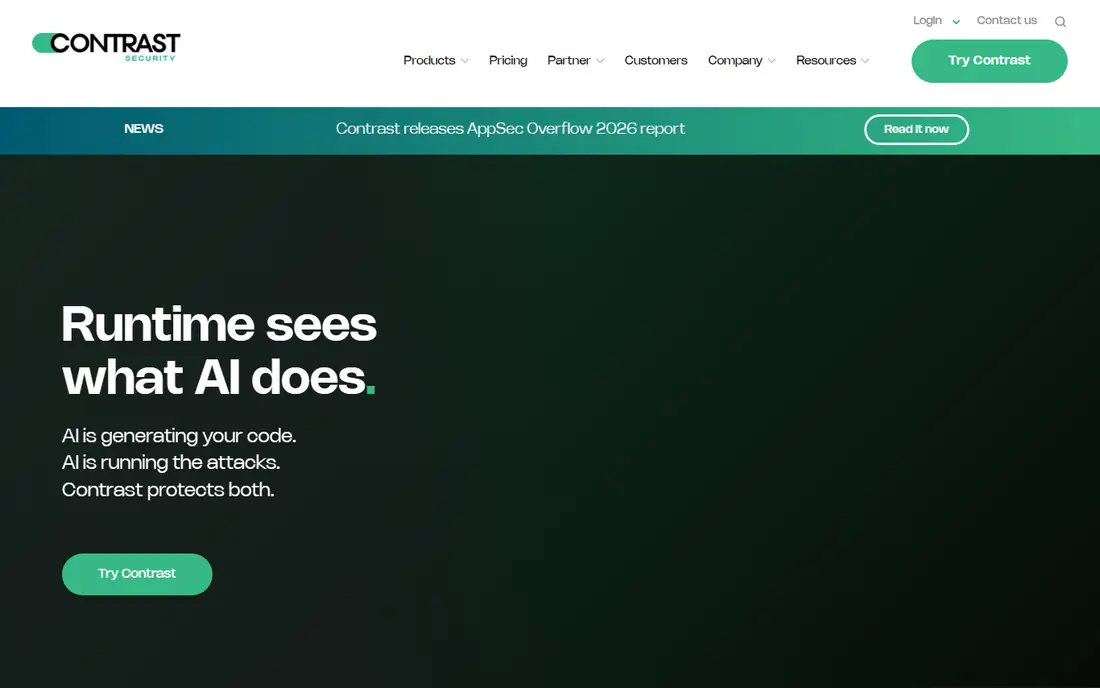Image resolution: width=1100 pixels, height=688 pixels.
Task: Click the Read it now button
Action: click(916, 129)
